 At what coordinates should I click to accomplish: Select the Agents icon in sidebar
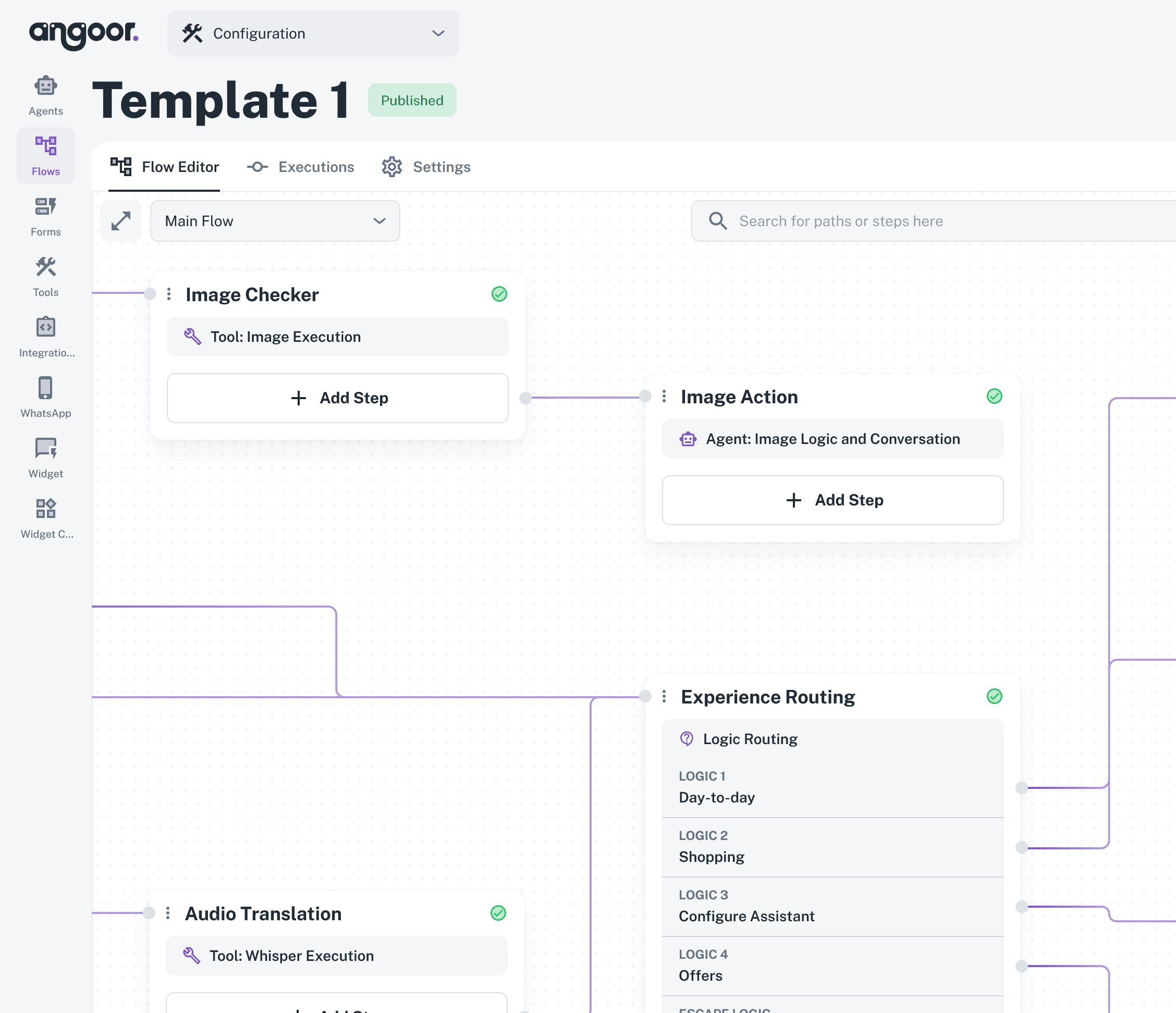point(45,94)
